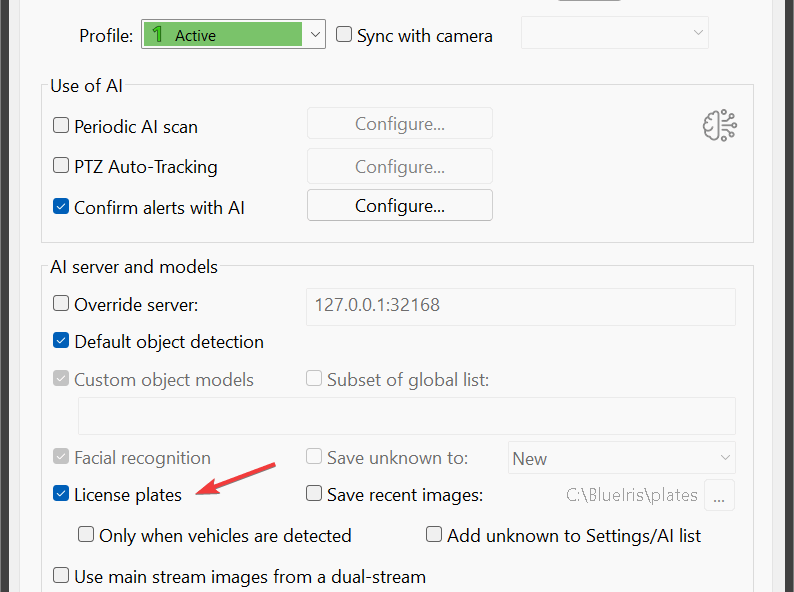Click Configure button for Confirm alerts with AI

[x=399, y=206]
